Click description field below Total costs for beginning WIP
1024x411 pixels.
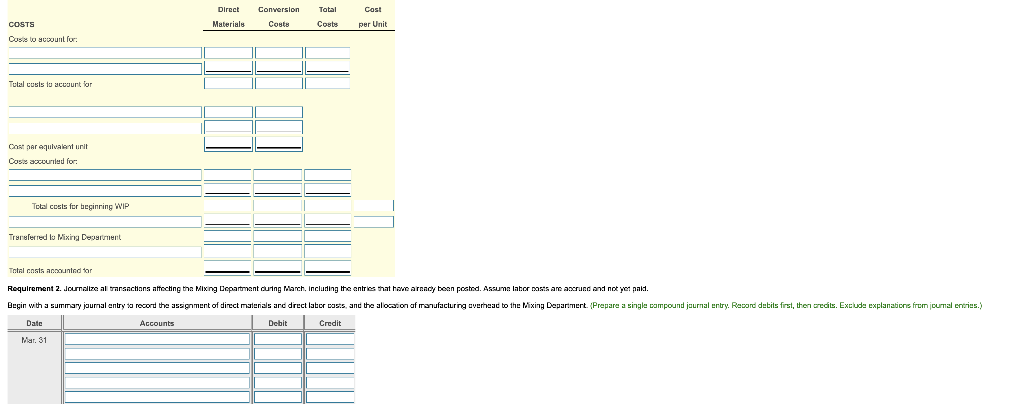point(105,222)
